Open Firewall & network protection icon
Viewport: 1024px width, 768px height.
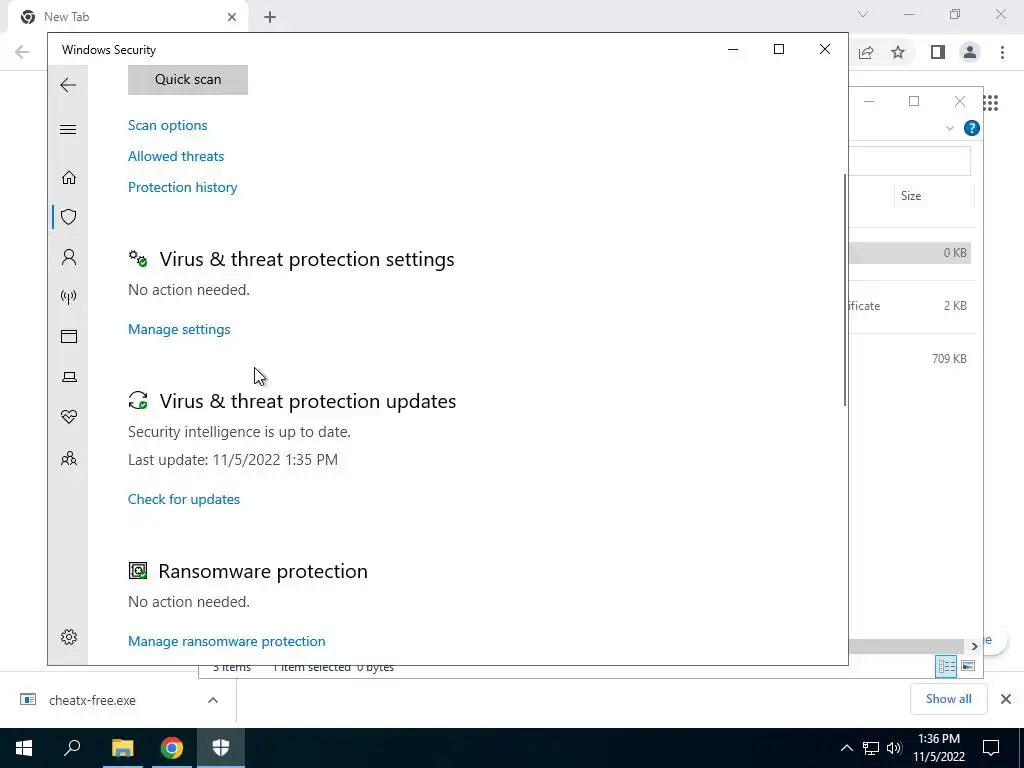click(69, 297)
